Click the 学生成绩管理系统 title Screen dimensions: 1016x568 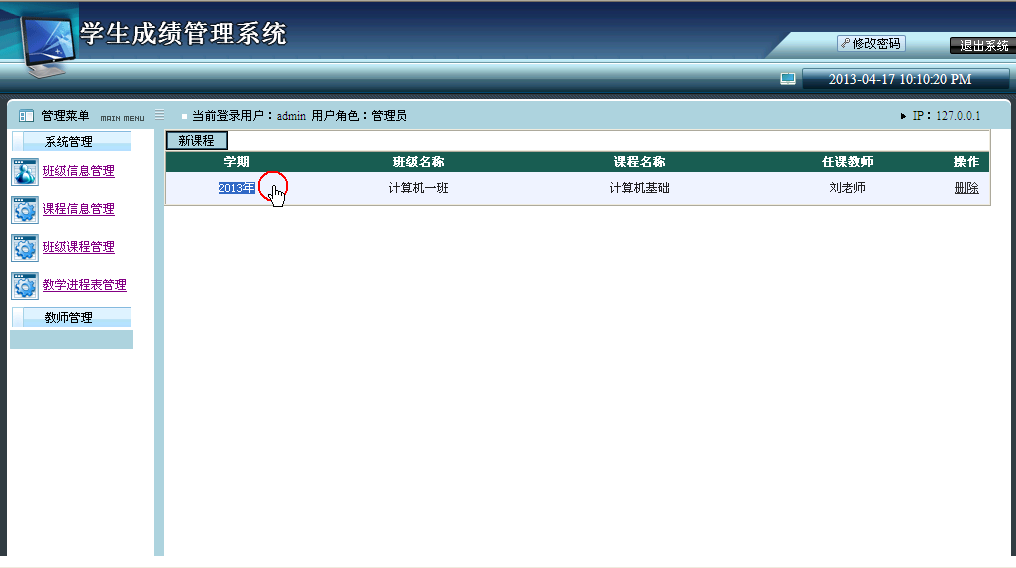[x=183, y=34]
